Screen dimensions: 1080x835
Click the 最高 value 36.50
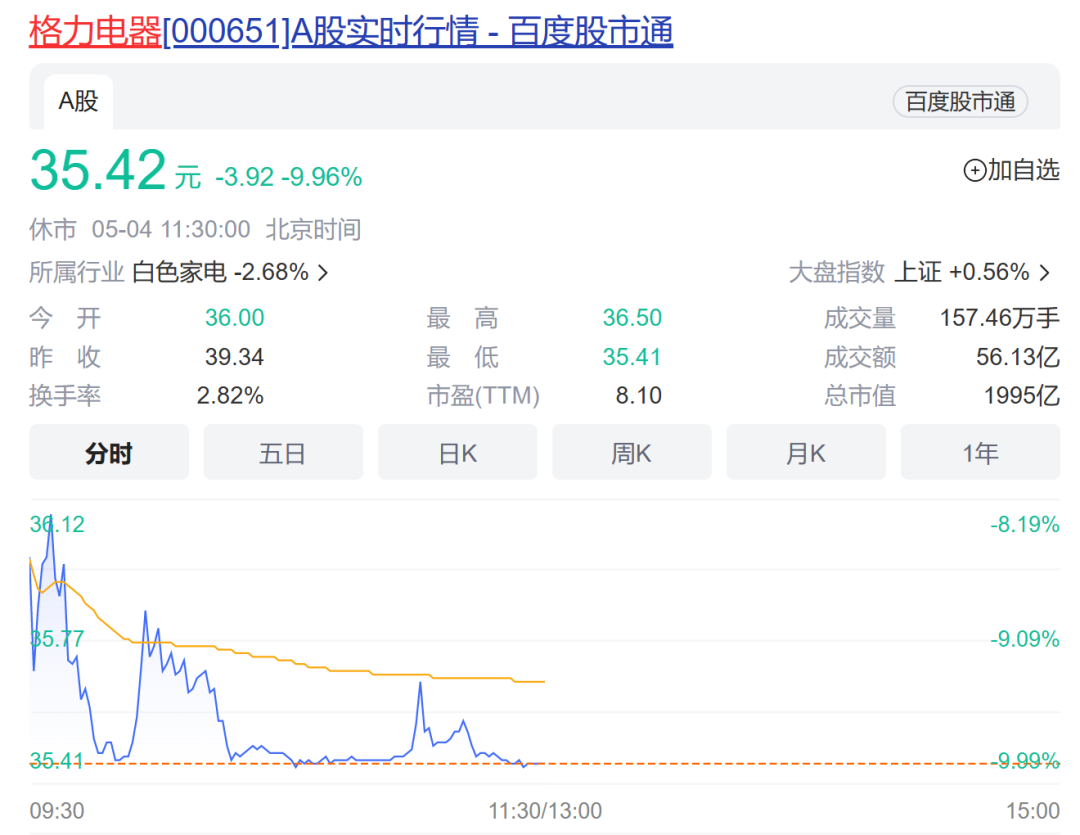[x=632, y=318]
